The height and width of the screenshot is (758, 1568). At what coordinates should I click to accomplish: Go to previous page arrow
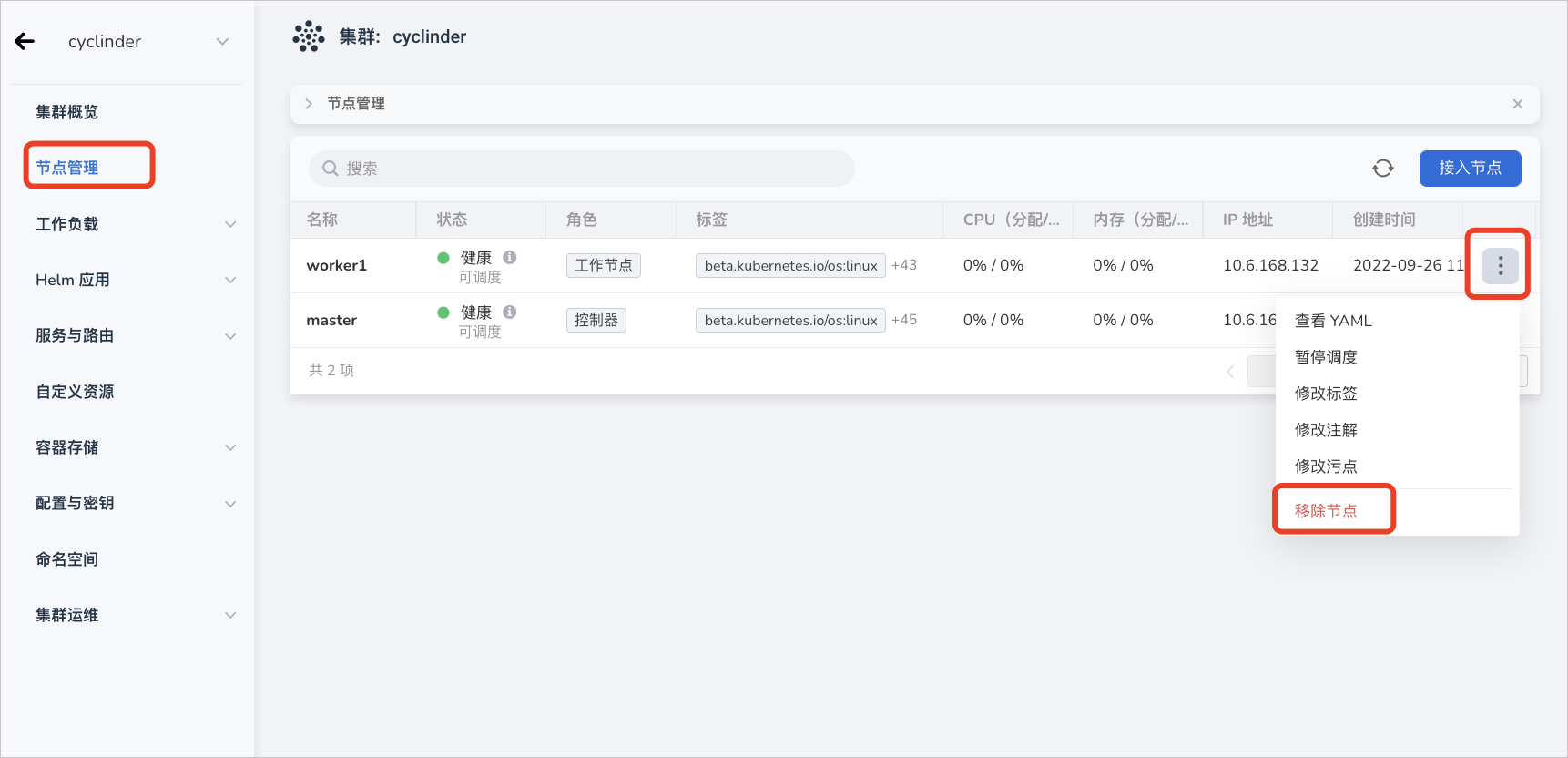point(1230,371)
